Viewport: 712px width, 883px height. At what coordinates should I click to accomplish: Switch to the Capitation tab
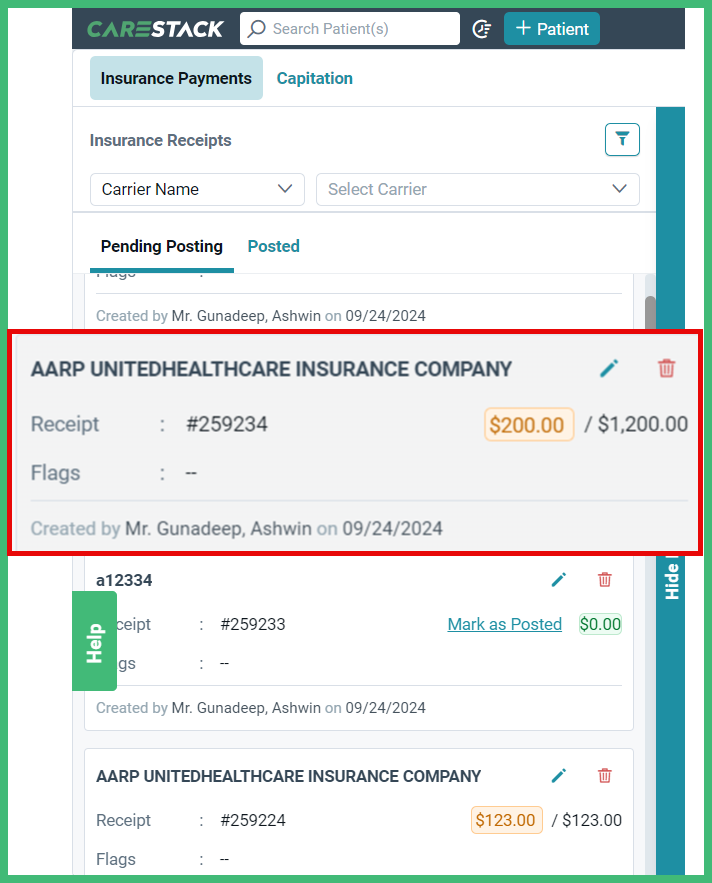[x=314, y=78]
